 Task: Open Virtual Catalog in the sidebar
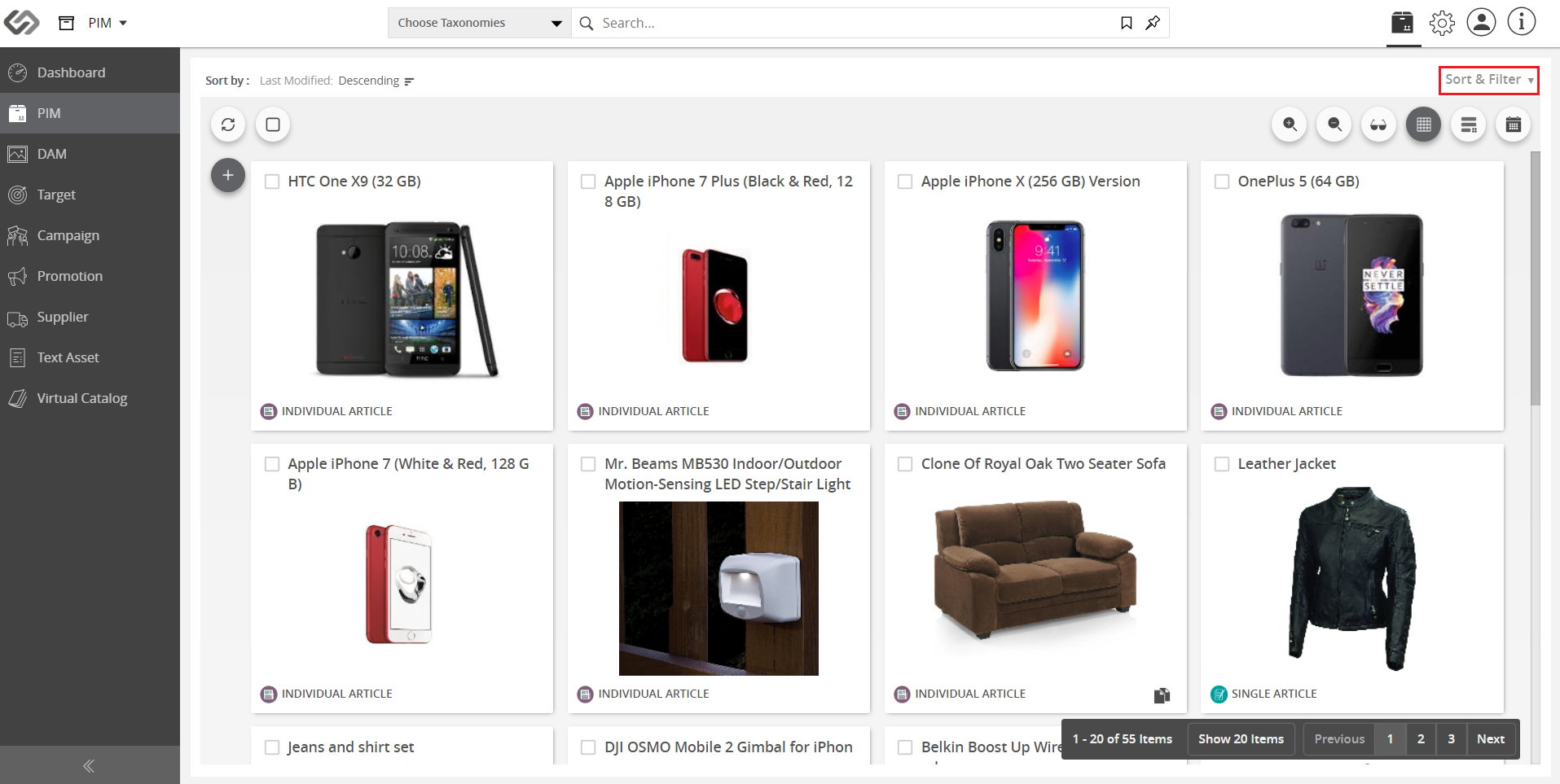[x=90, y=398]
